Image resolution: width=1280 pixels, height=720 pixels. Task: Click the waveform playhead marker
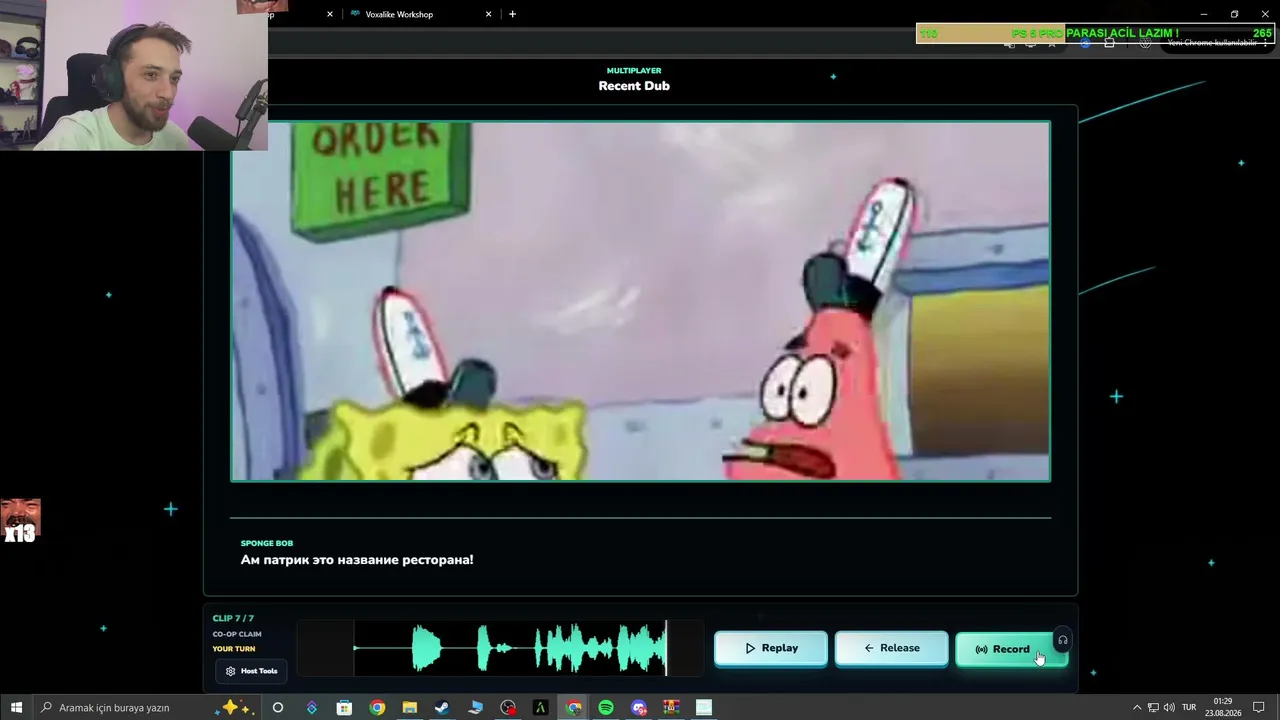coord(666,648)
